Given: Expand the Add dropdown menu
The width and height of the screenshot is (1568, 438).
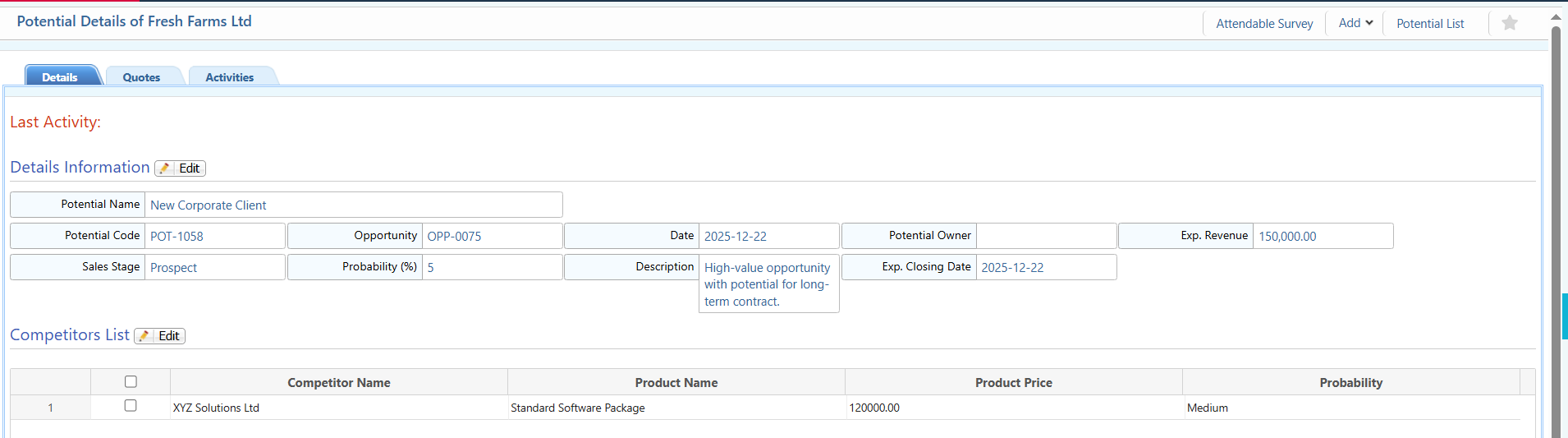Looking at the screenshot, I should [1355, 23].
